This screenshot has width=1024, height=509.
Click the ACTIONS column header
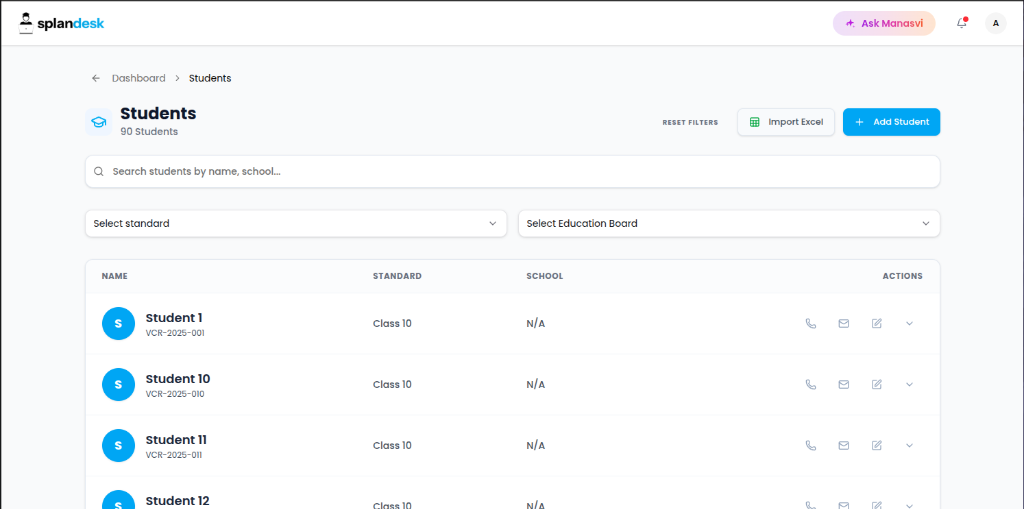point(903,276)
